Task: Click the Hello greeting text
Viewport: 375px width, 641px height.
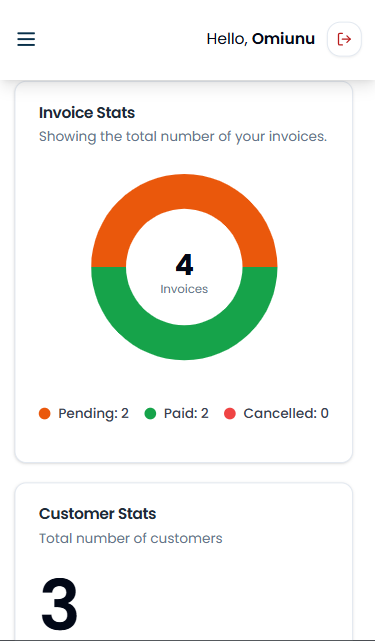Action: tap(227, 39)
